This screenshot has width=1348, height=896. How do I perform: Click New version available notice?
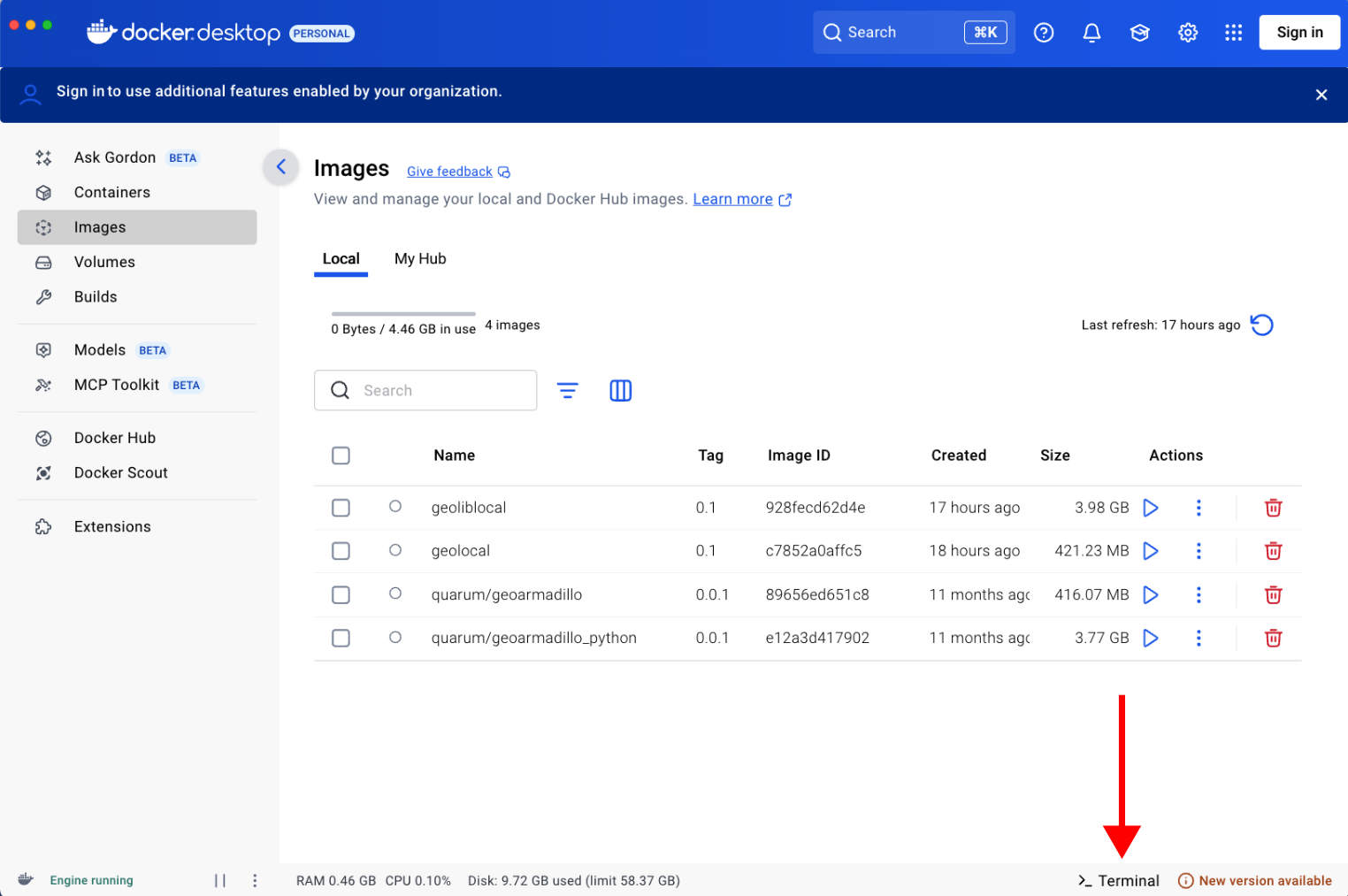pyautogui.click(x=1255, y=881)
